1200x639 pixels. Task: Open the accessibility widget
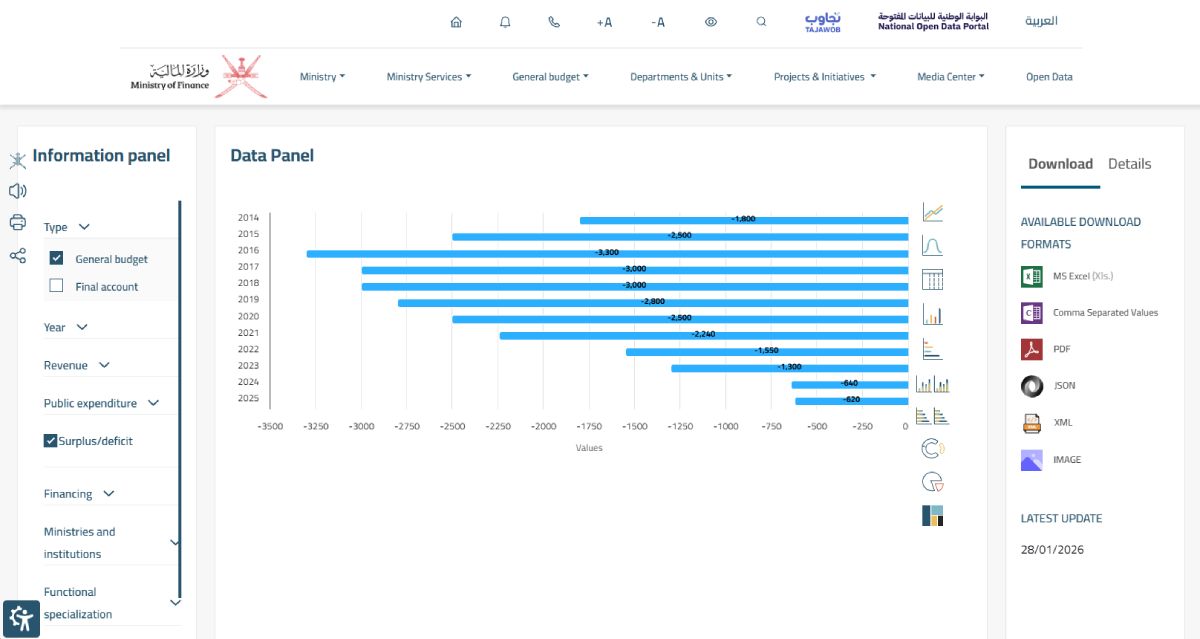click(21, 619)
